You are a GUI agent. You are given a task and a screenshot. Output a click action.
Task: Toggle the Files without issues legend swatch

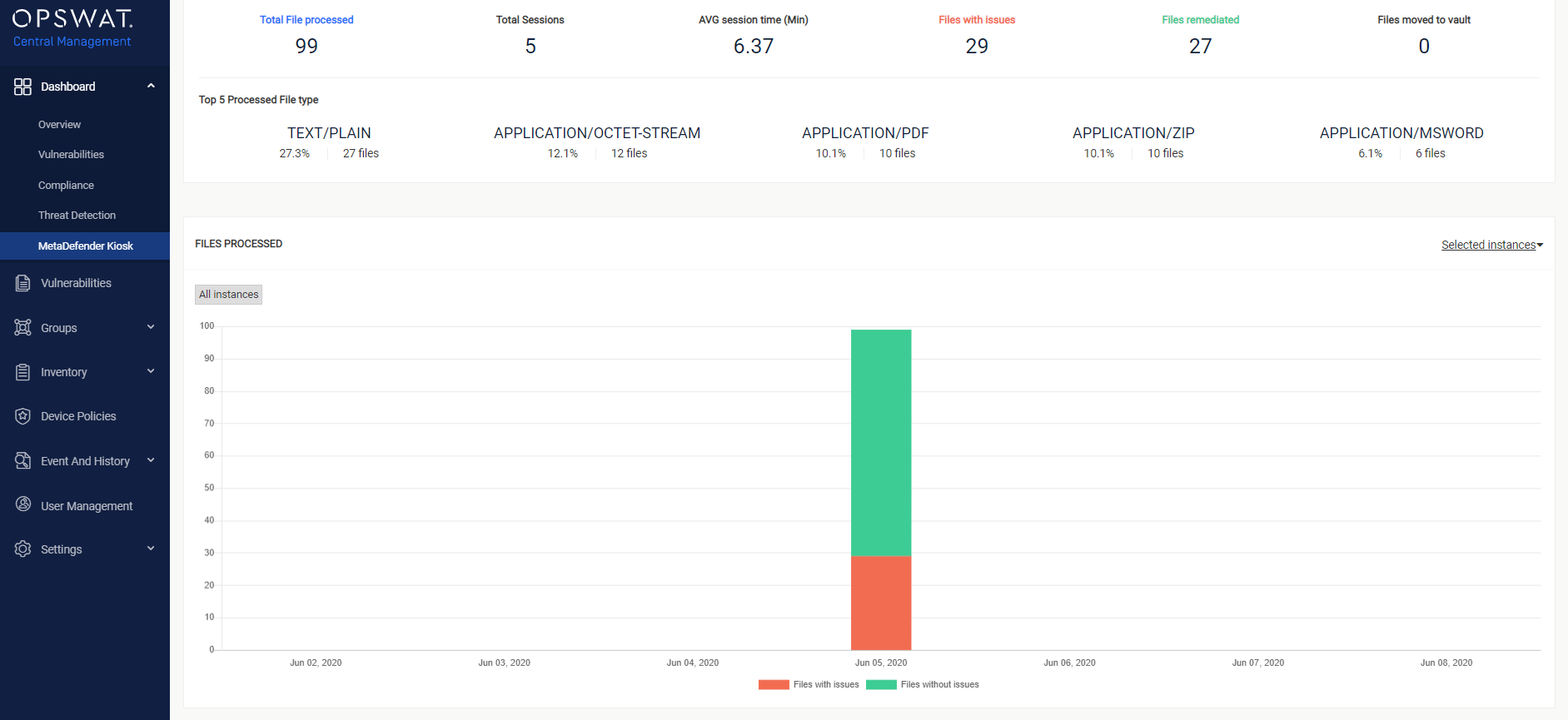(x=881, y=685)
